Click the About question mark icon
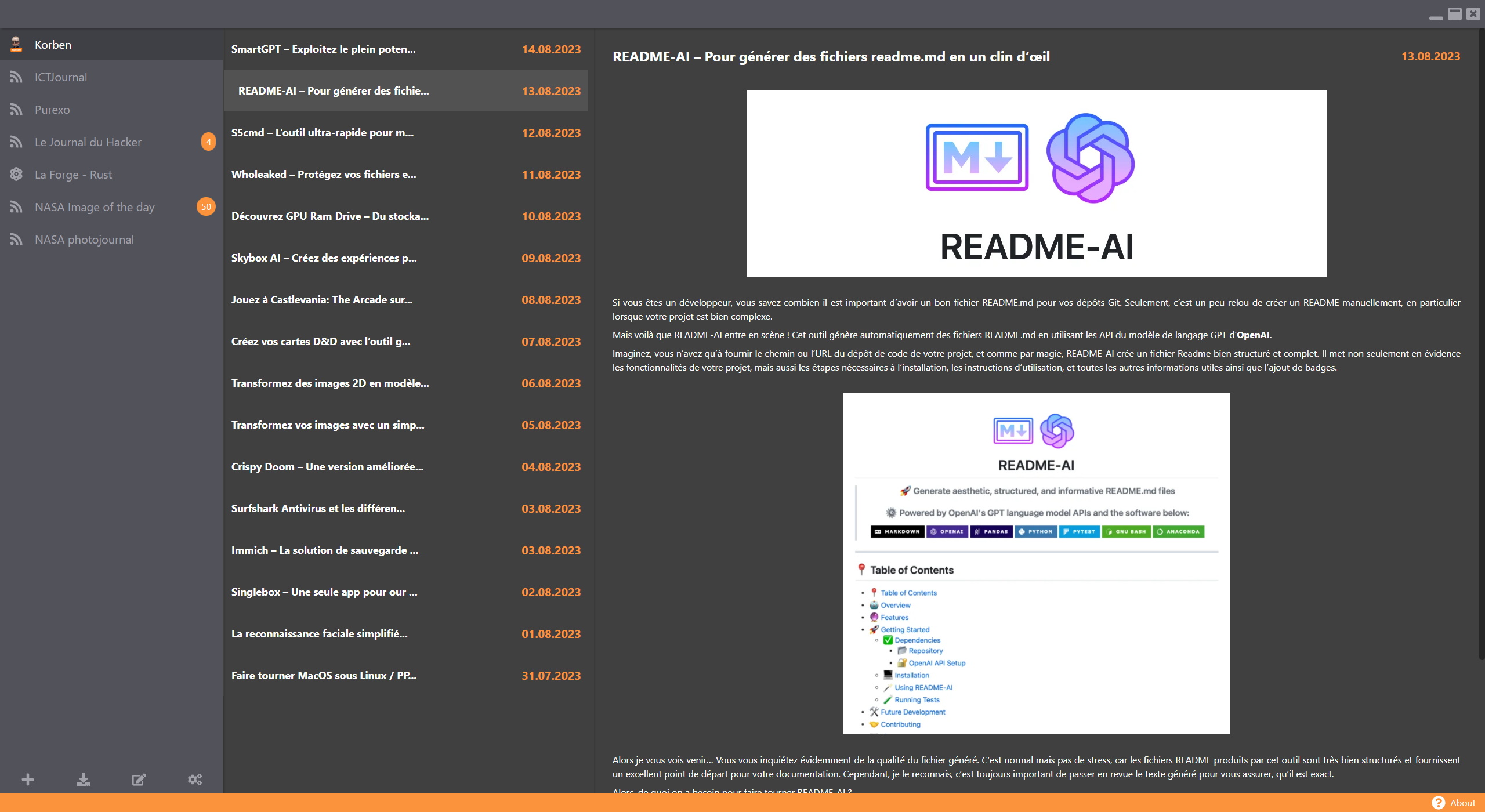This screenshot has width=1485, height=812. (1439, 803)
